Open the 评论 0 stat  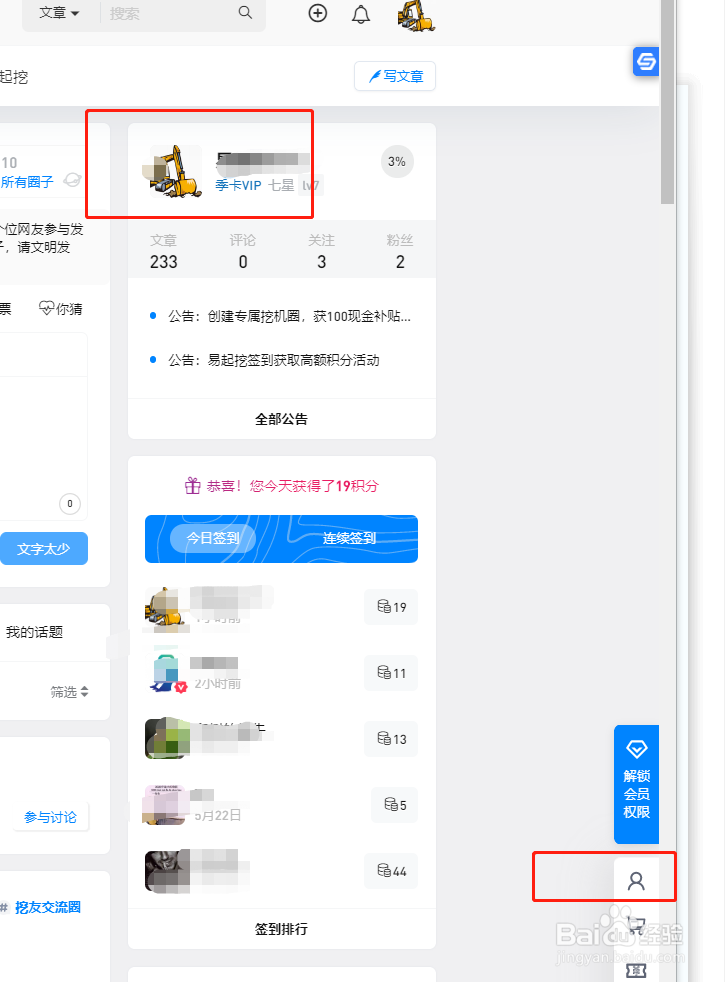coord(242,252)
